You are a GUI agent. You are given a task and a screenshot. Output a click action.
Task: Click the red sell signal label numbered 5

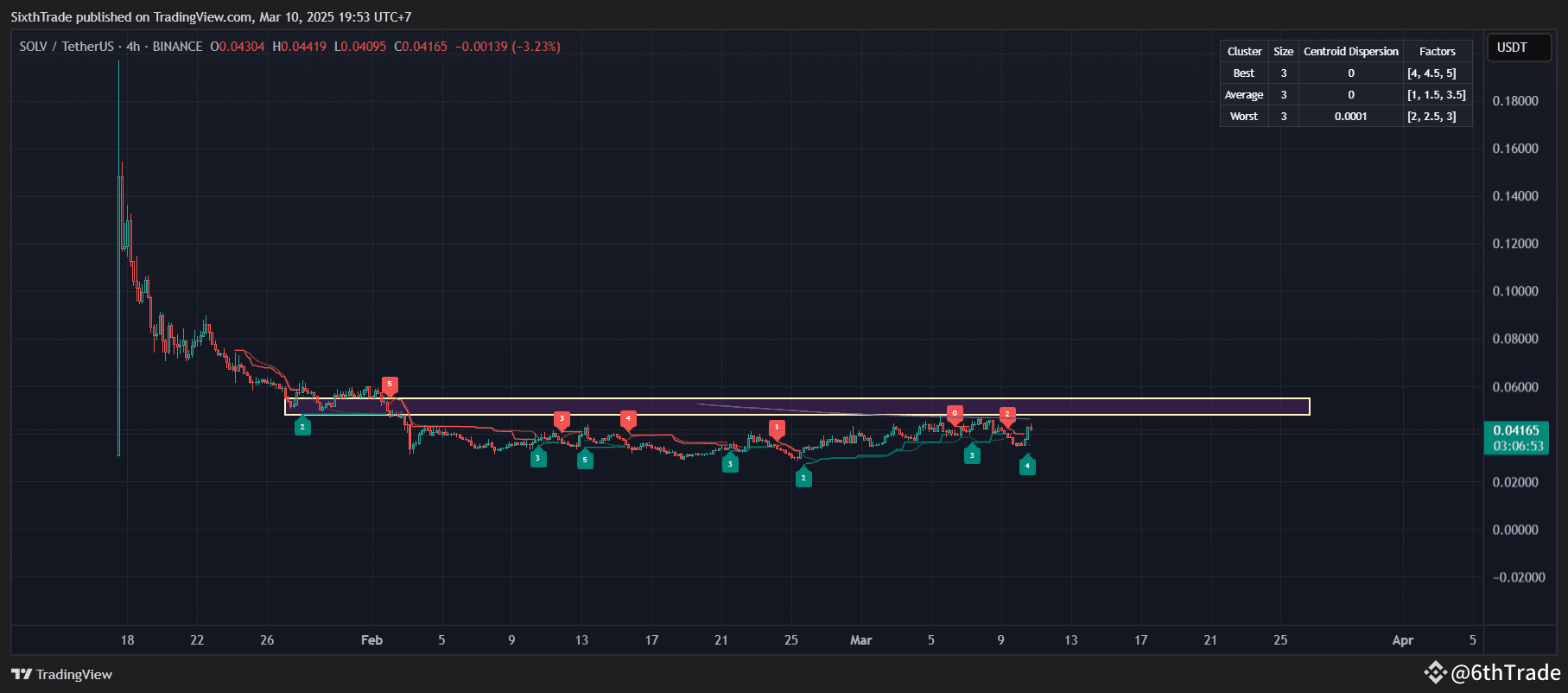390,385
